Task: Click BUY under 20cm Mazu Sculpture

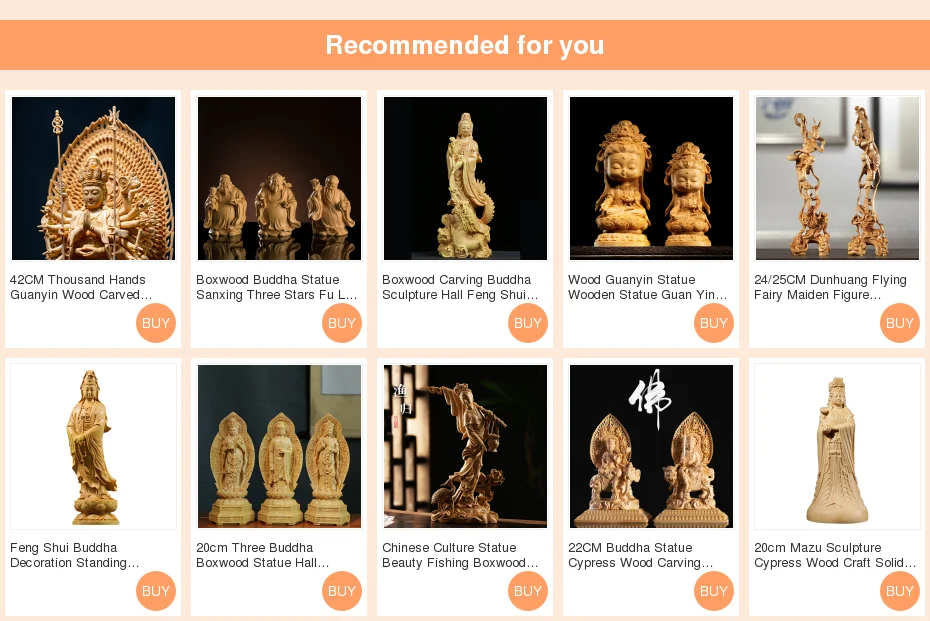Action: [900, 591]
